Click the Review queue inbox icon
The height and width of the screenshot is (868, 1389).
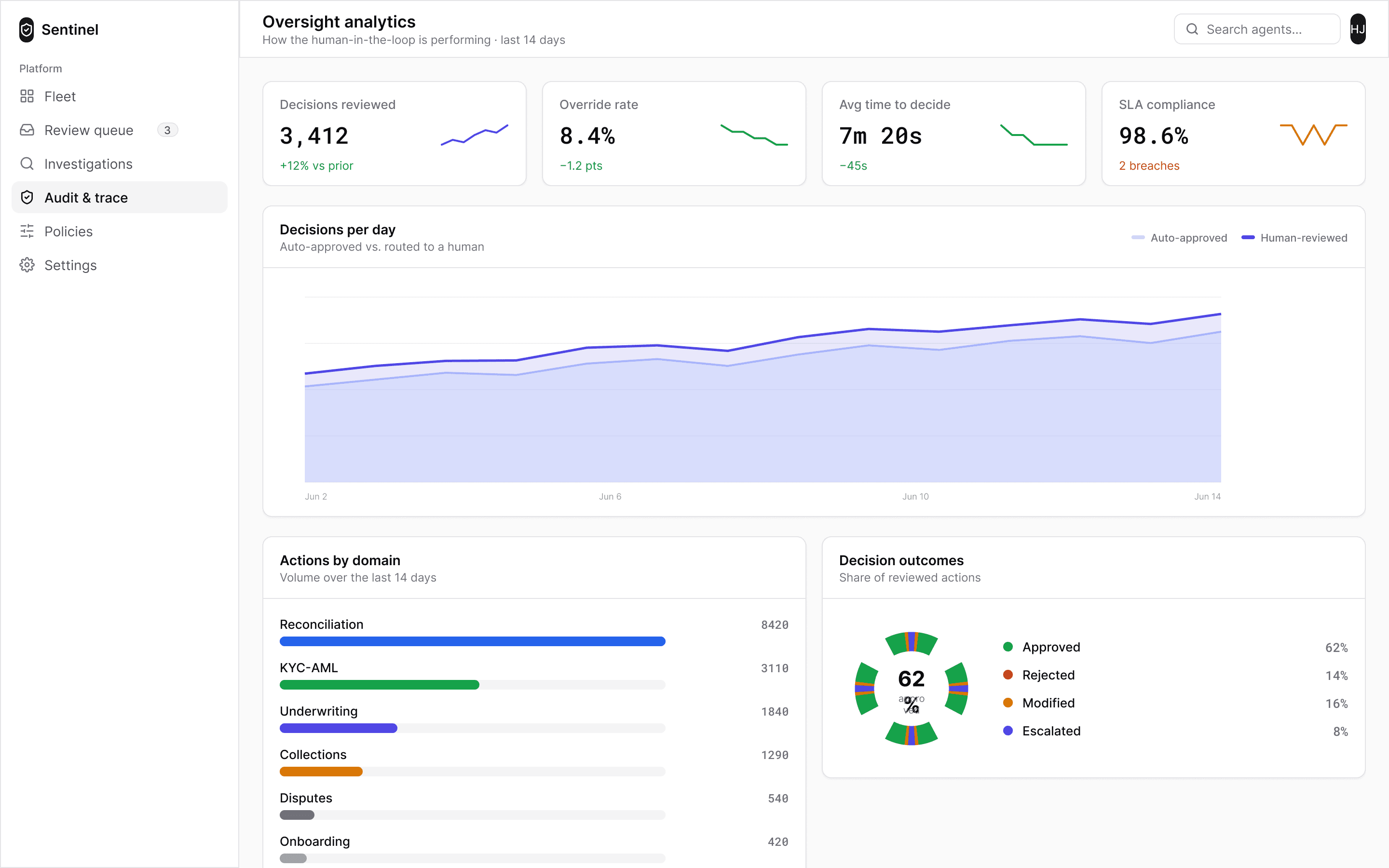pyautogui.click(x=27, y=130)
